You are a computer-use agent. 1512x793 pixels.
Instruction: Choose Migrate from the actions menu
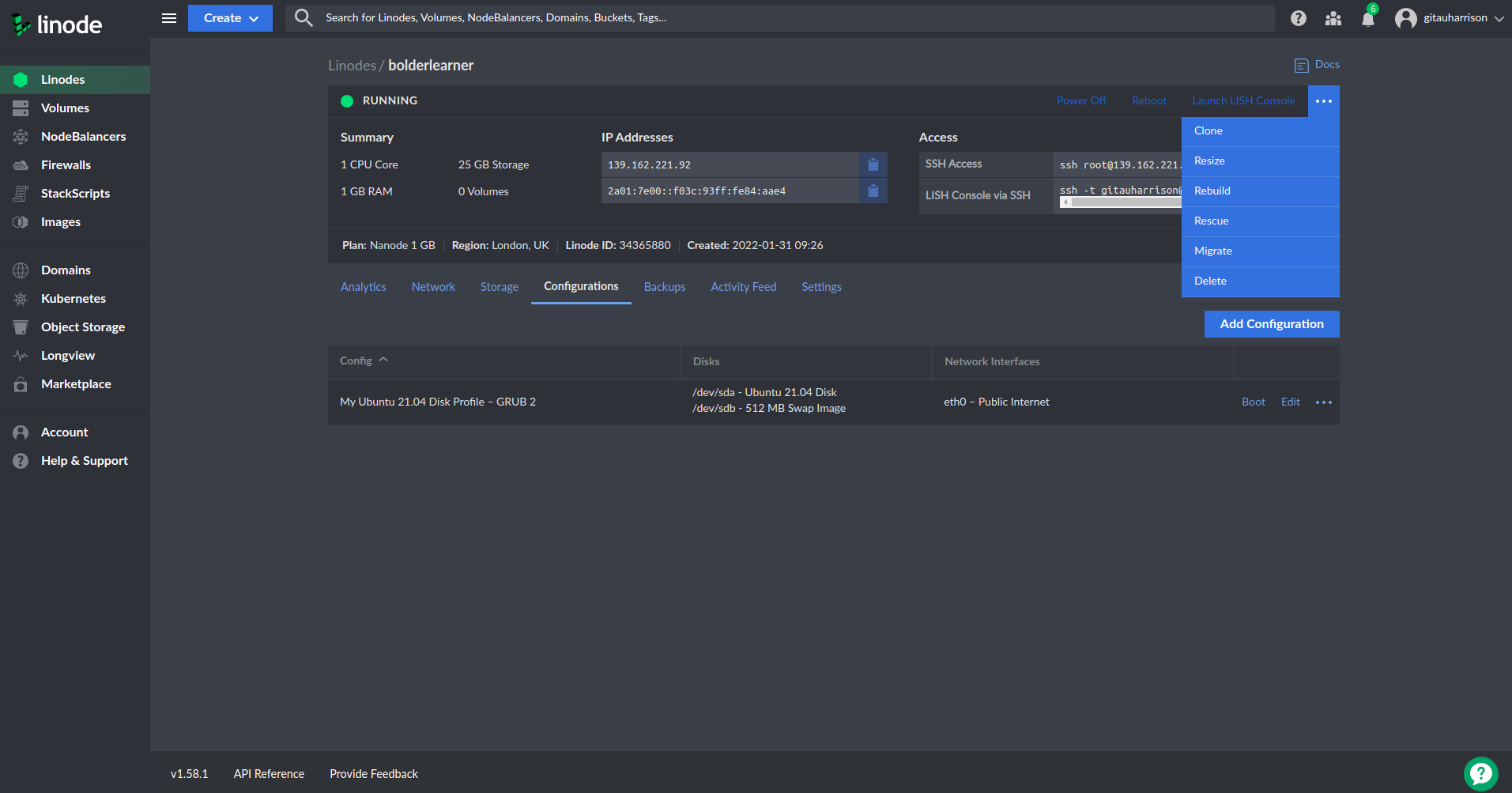coord(1261,251)
